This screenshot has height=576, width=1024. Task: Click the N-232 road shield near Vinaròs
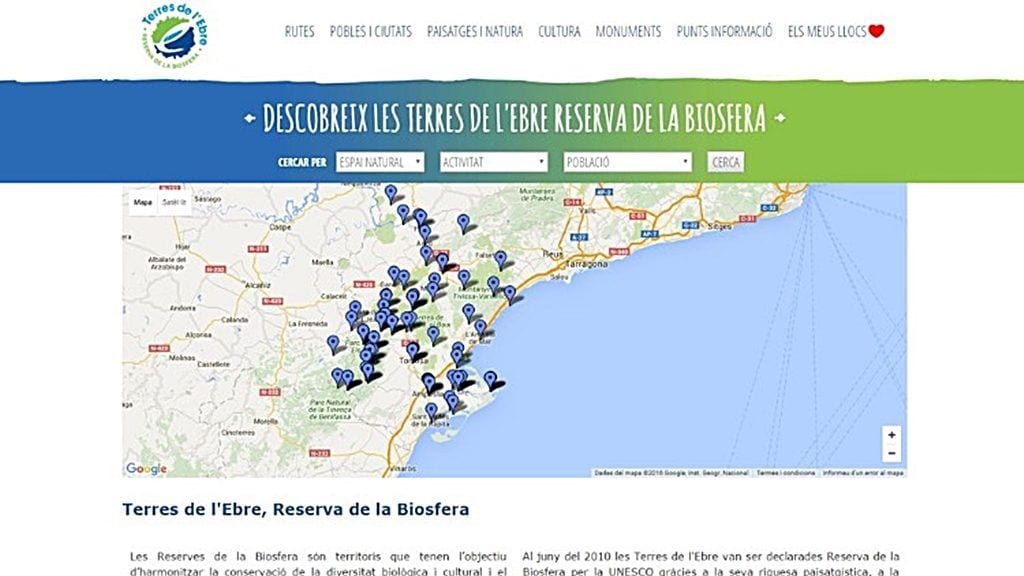pos(319,453)
